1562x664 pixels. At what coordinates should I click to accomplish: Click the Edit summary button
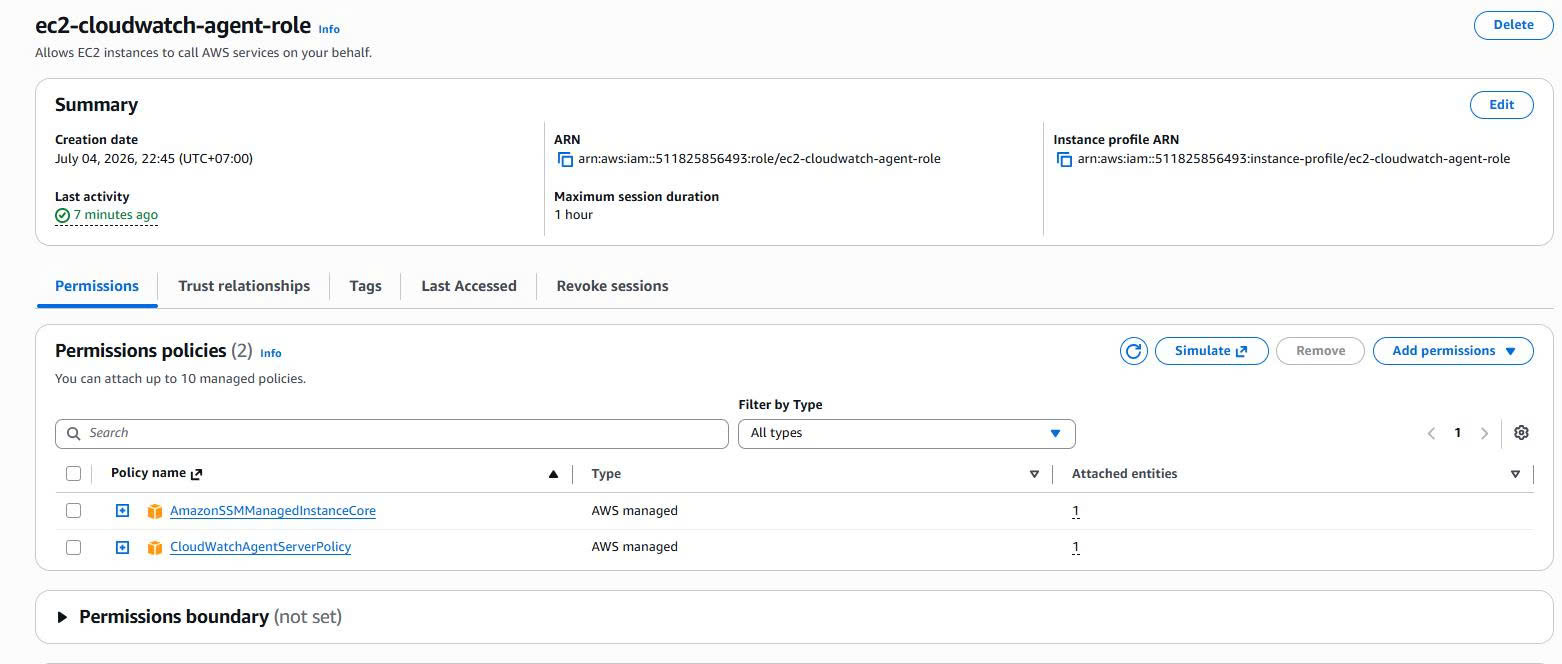(x=1501, y=104)
